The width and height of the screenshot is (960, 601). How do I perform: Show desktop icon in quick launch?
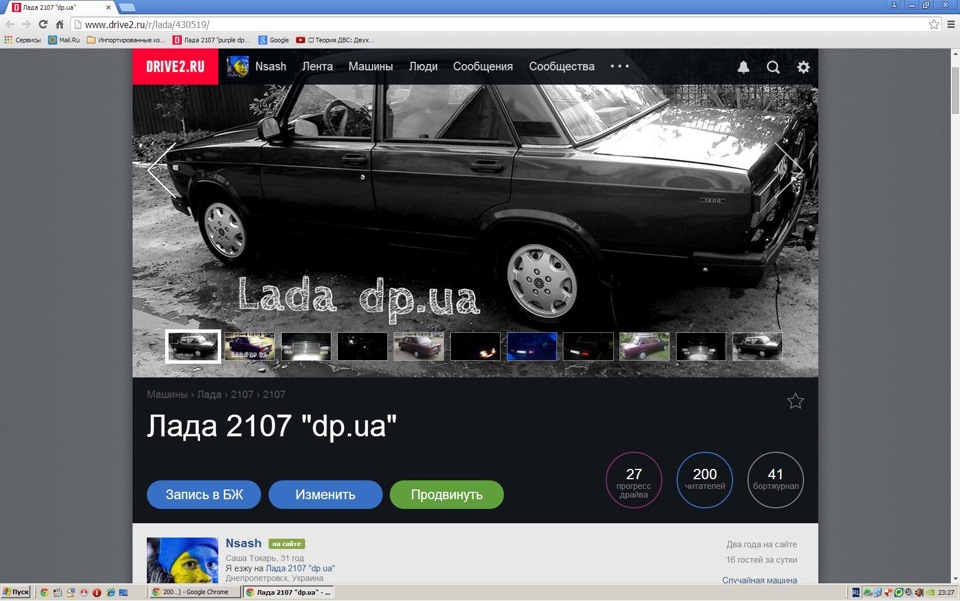(x=123, y=592)
